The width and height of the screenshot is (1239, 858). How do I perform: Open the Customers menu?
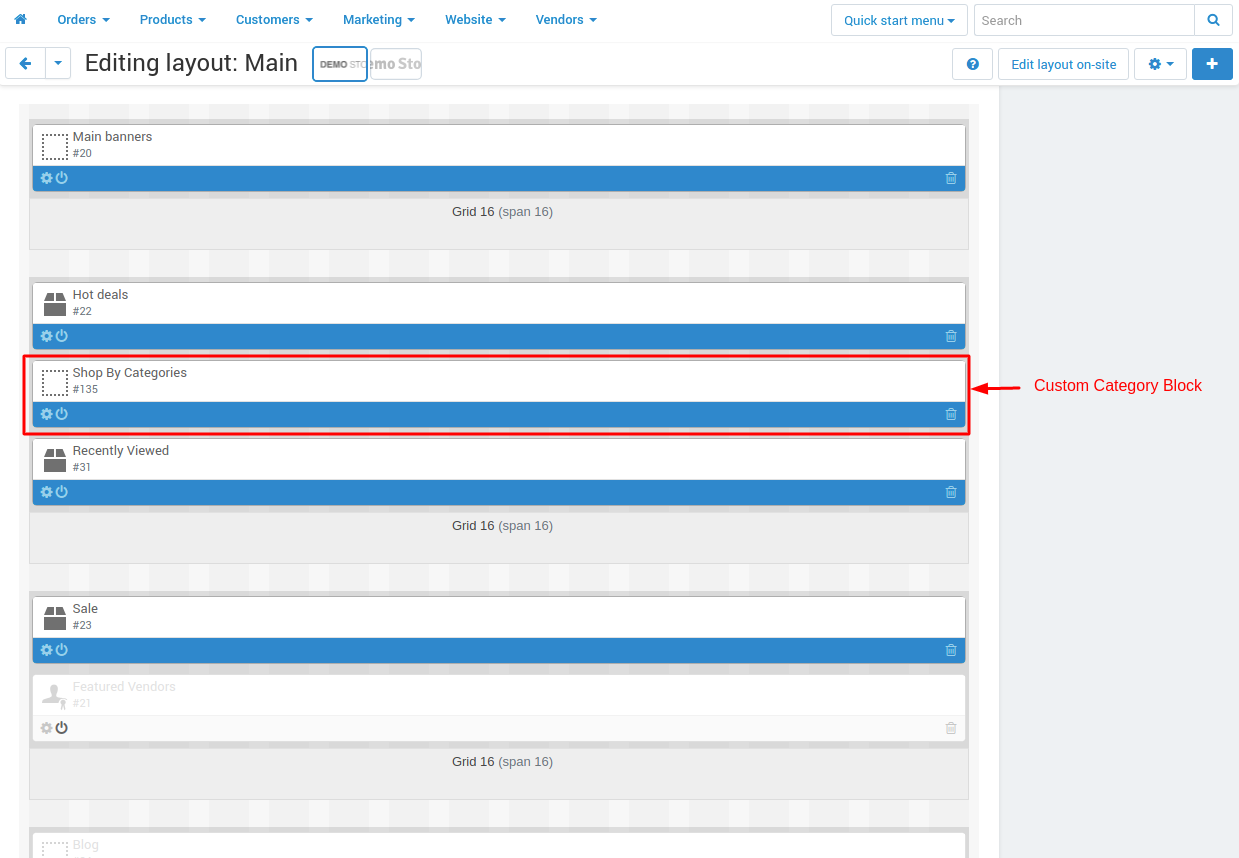pos(274,20)
